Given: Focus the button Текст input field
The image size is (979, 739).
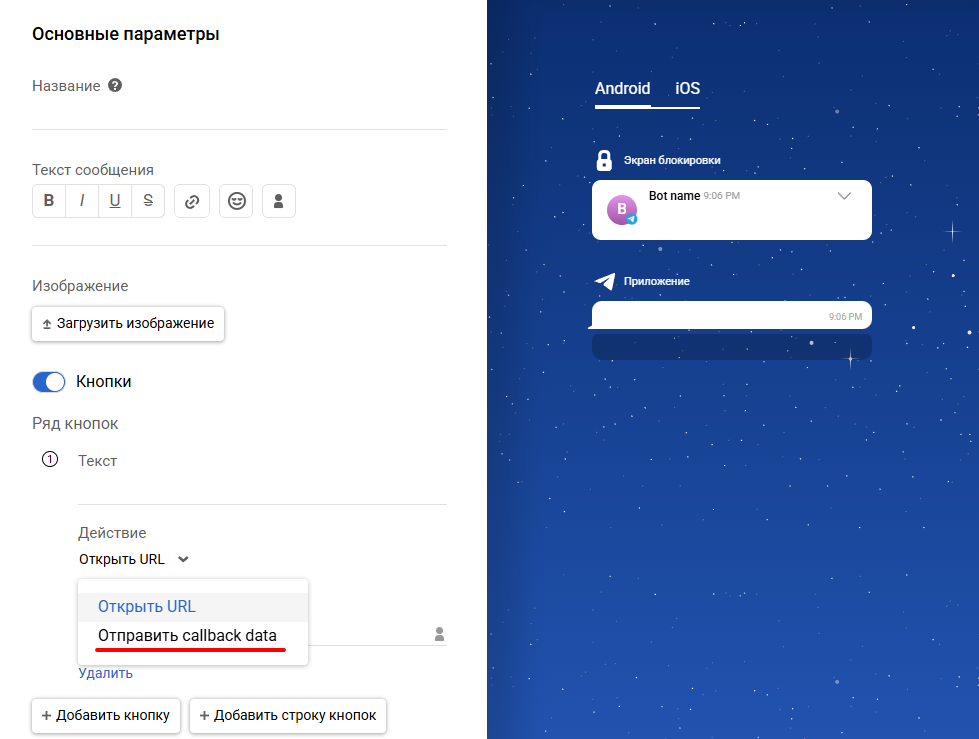Looking at the screenshot, I should [x=262, y=489].
